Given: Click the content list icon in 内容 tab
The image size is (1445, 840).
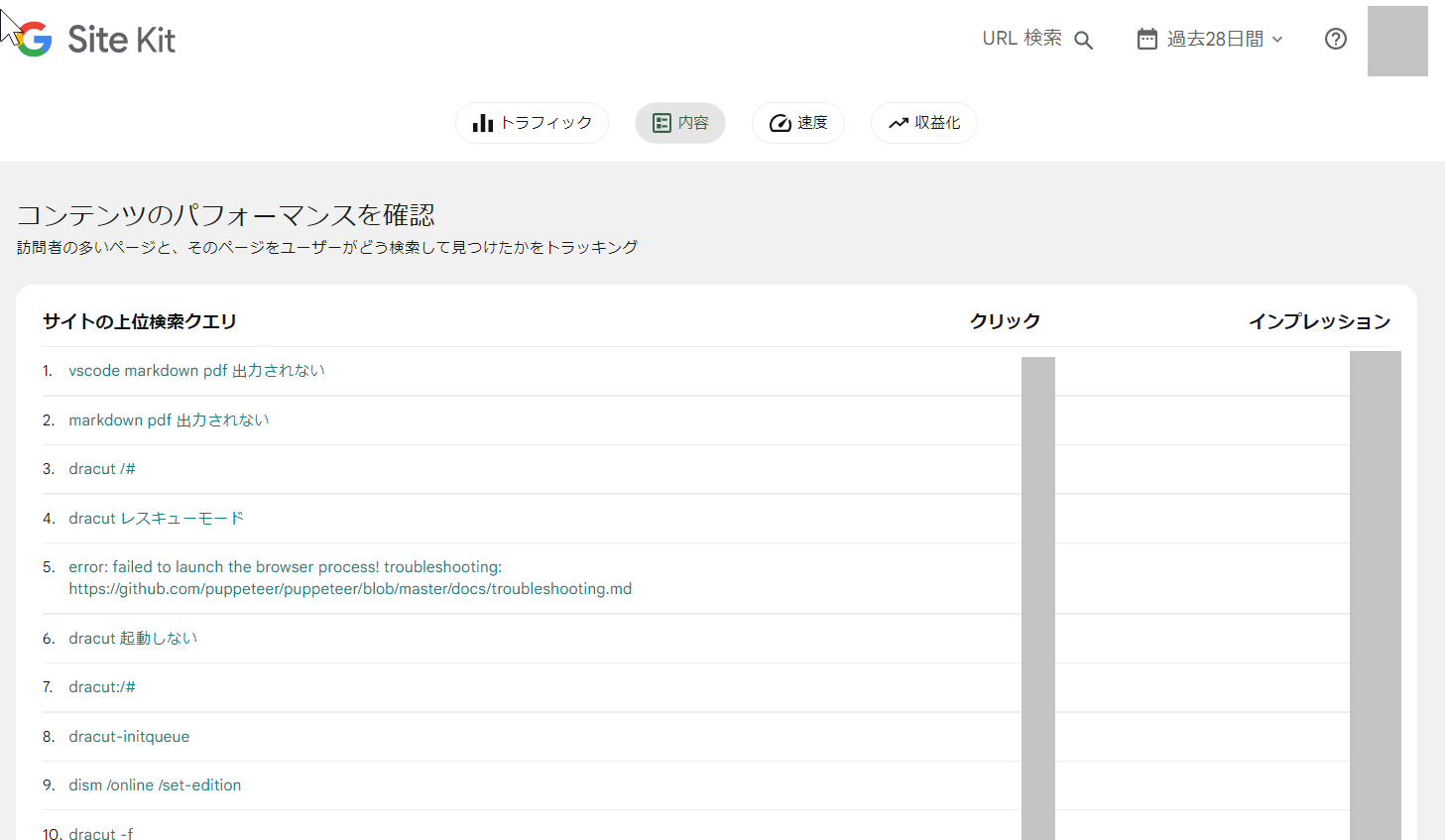Looking at the screenshot, I should click(x=662, y=123).
